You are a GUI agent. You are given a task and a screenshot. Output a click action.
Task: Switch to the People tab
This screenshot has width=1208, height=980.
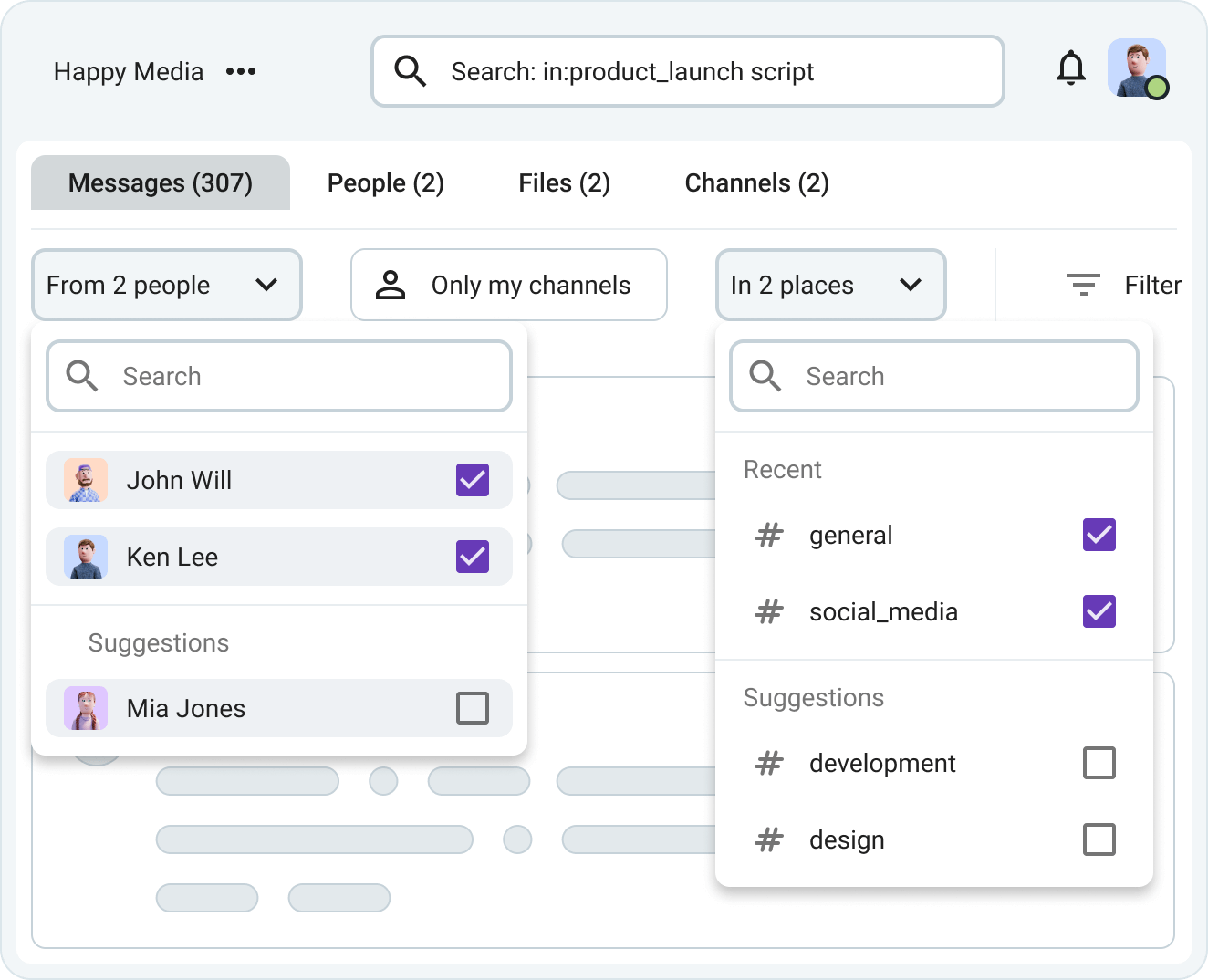pos(385,182)
